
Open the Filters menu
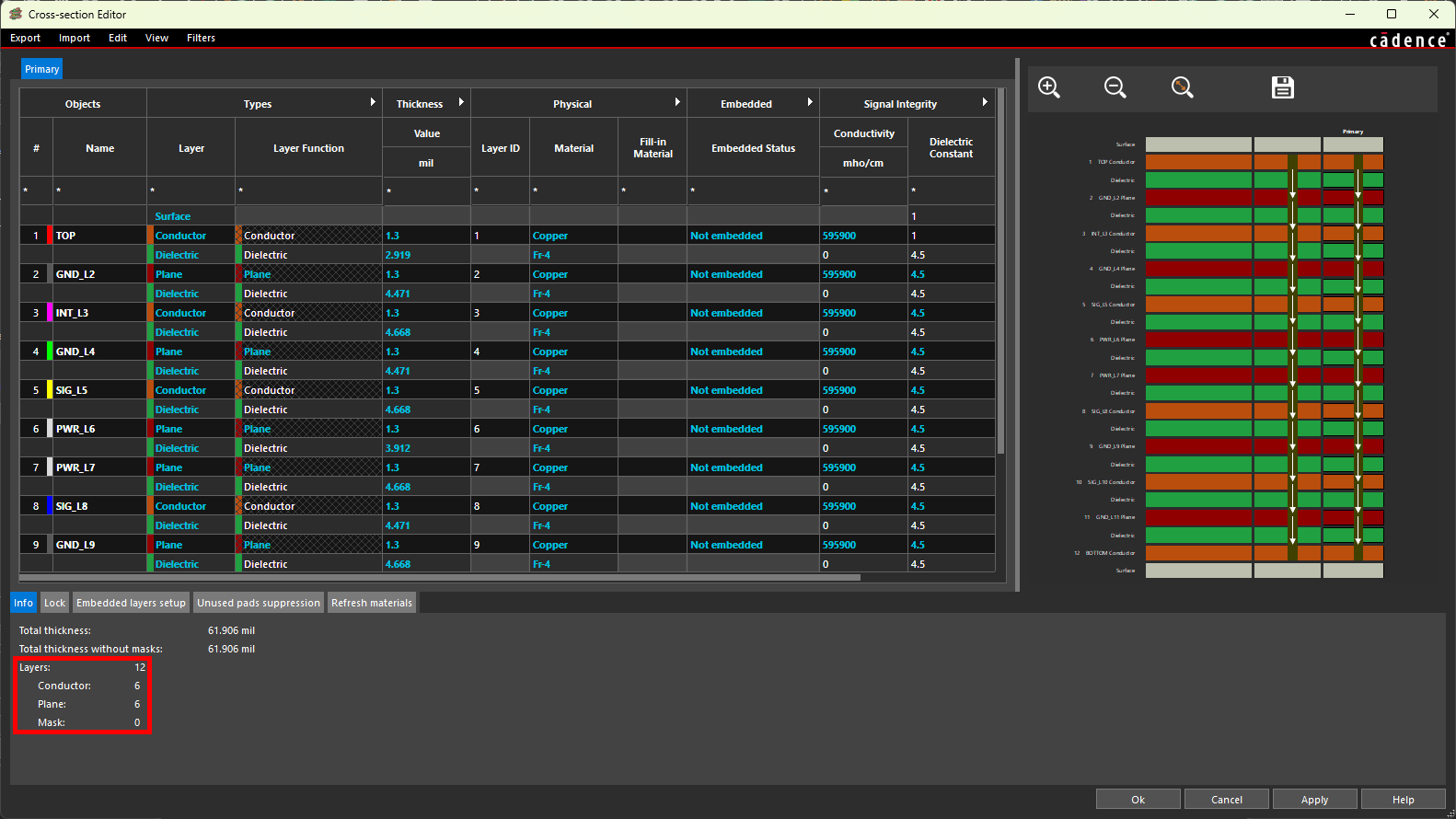pyautogui.click(x=201, y=38)
